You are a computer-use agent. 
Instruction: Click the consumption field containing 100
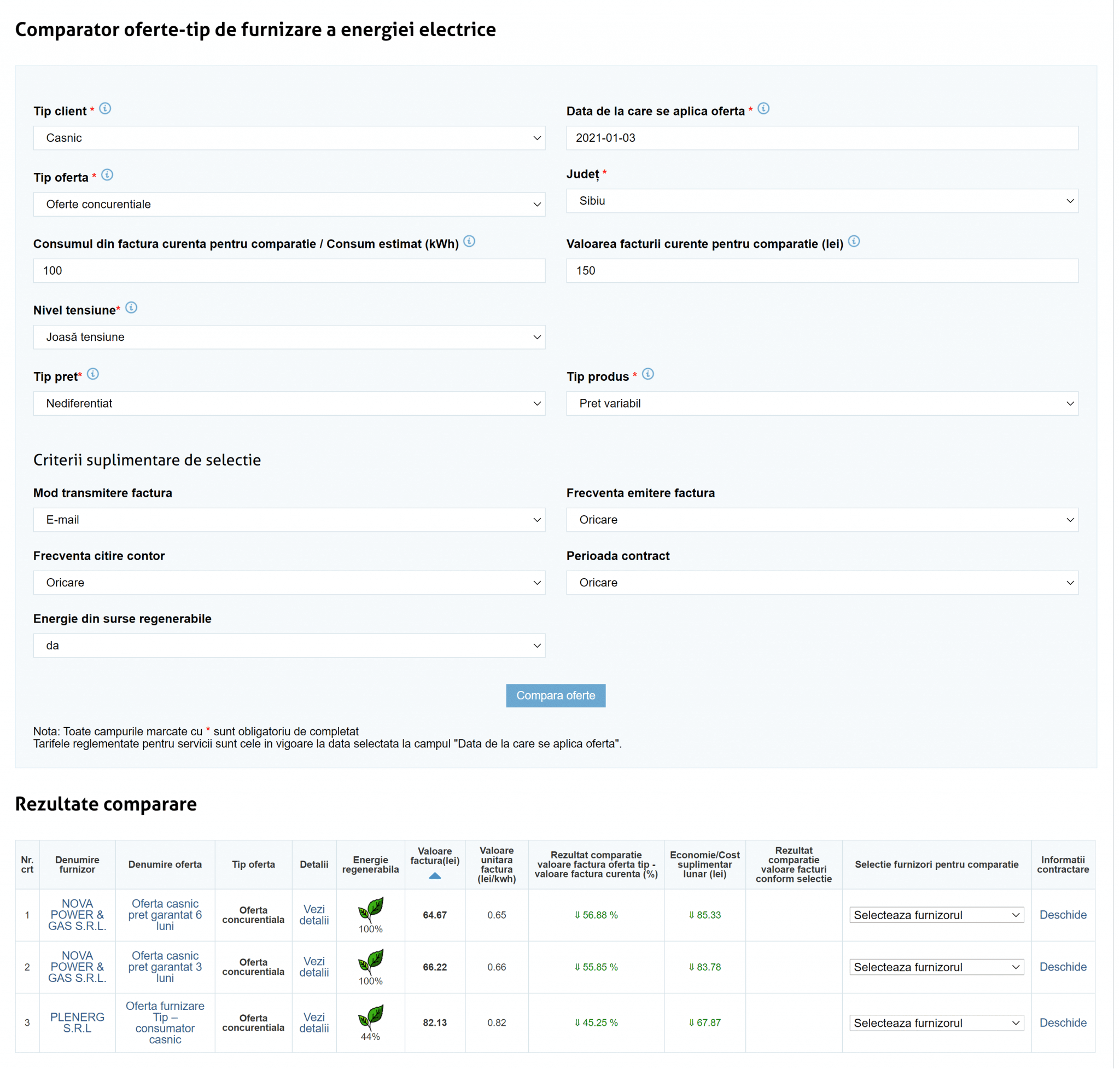pos(289,271)
